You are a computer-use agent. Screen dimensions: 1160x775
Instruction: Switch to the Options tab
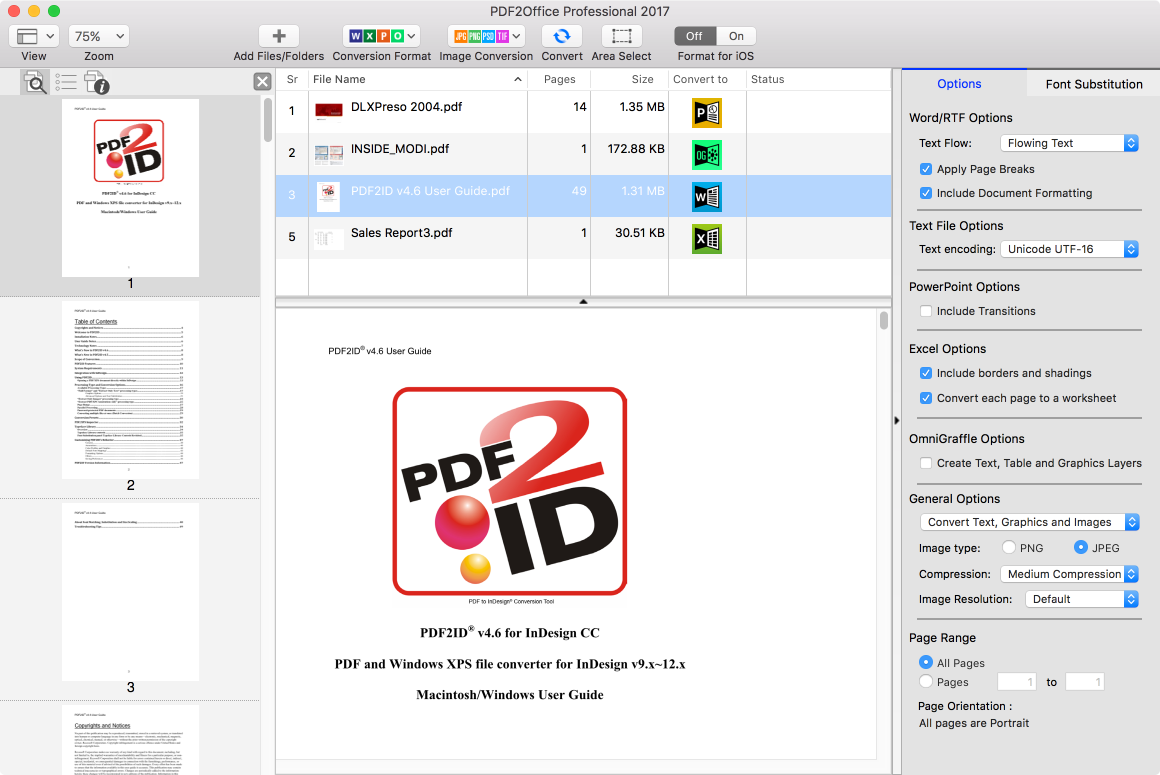[959, 84]
